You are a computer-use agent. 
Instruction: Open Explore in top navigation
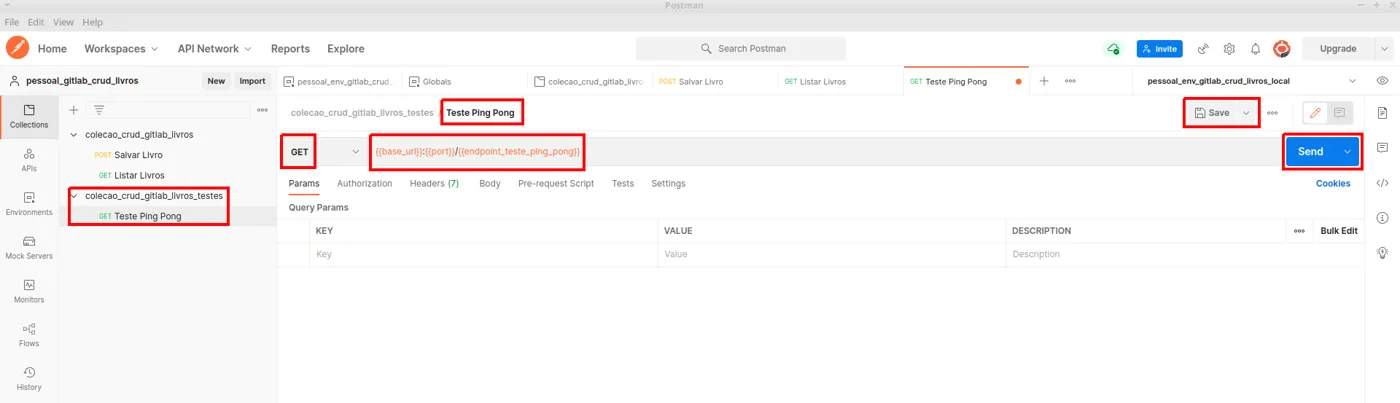(x=346, y=48)
